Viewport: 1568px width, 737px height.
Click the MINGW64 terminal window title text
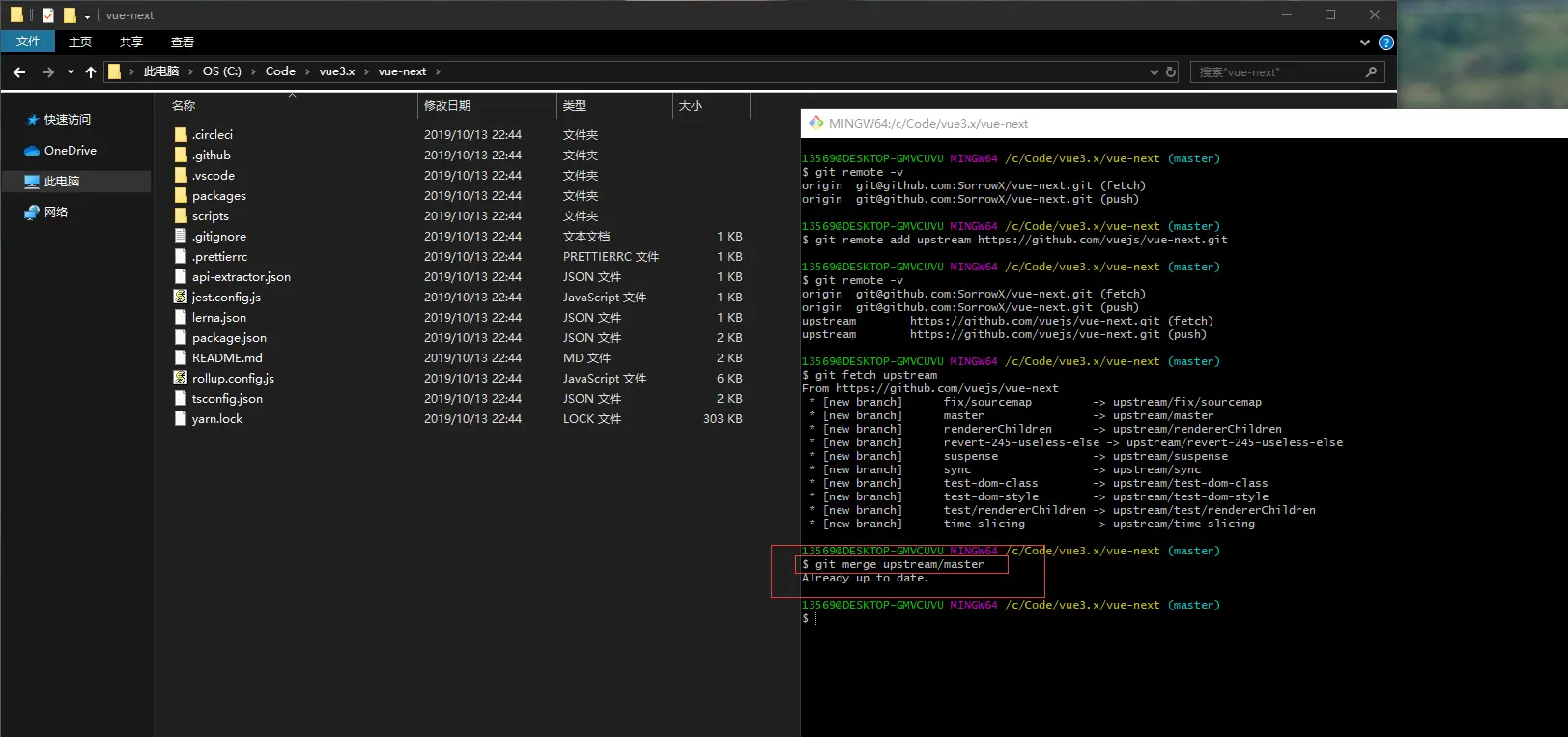[x=928, y=124]
